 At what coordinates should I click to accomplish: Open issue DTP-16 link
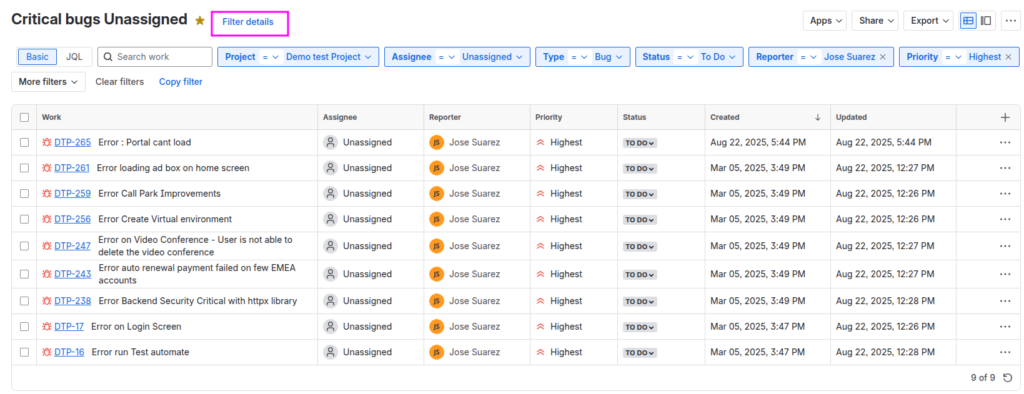pos(69,352)
